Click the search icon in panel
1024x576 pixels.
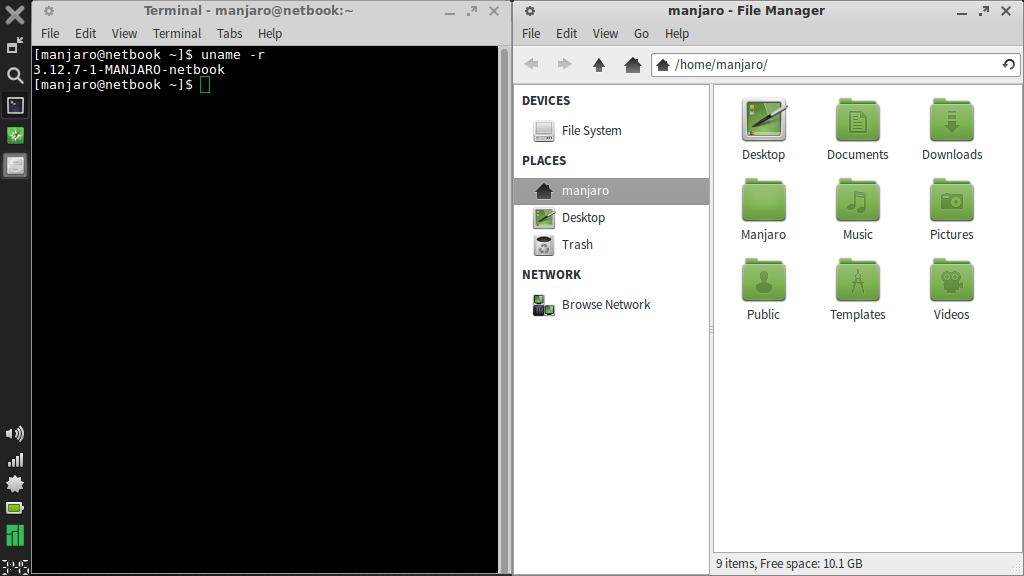point(15,75)
